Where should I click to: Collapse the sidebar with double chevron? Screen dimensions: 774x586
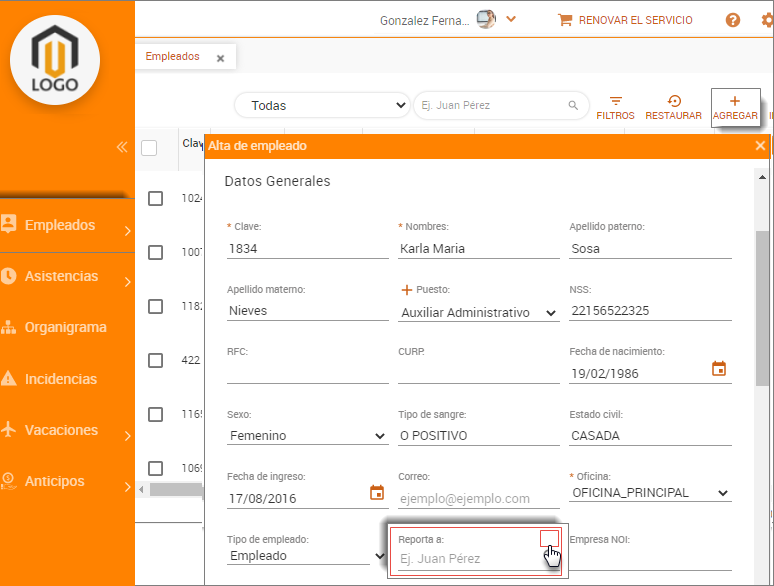(122, 147)
